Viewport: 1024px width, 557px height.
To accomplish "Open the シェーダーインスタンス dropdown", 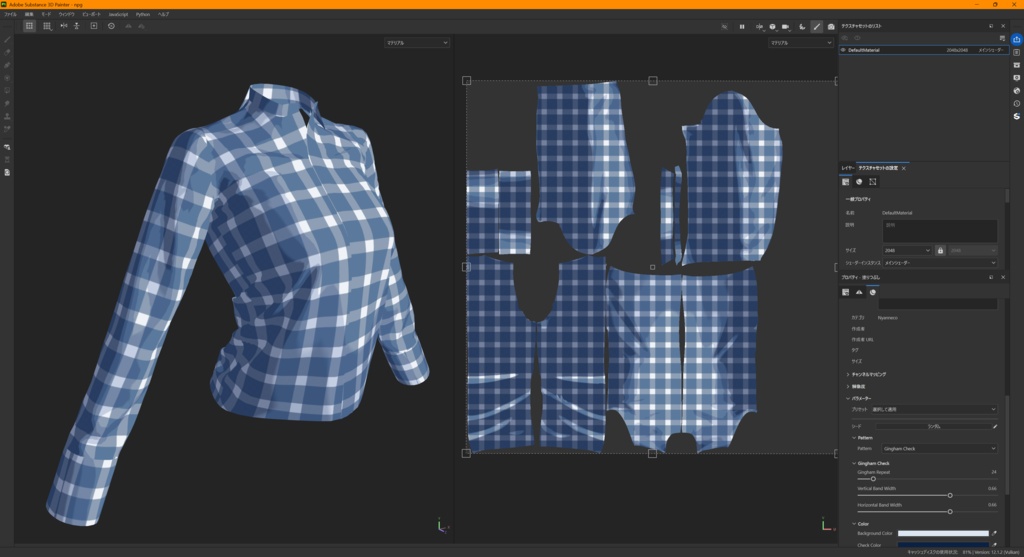I will coord(940,263).
